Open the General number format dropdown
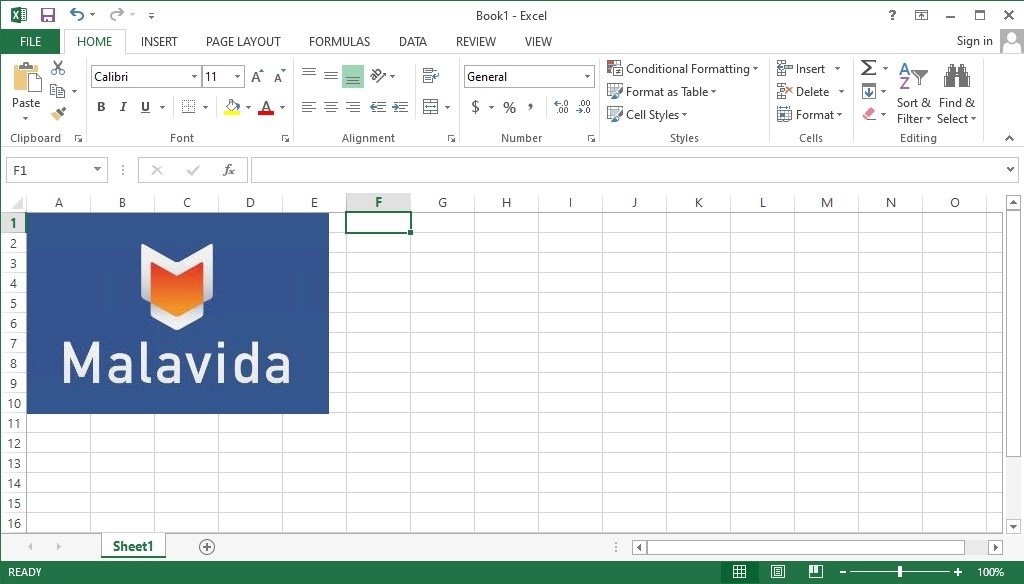 (587, 76)
